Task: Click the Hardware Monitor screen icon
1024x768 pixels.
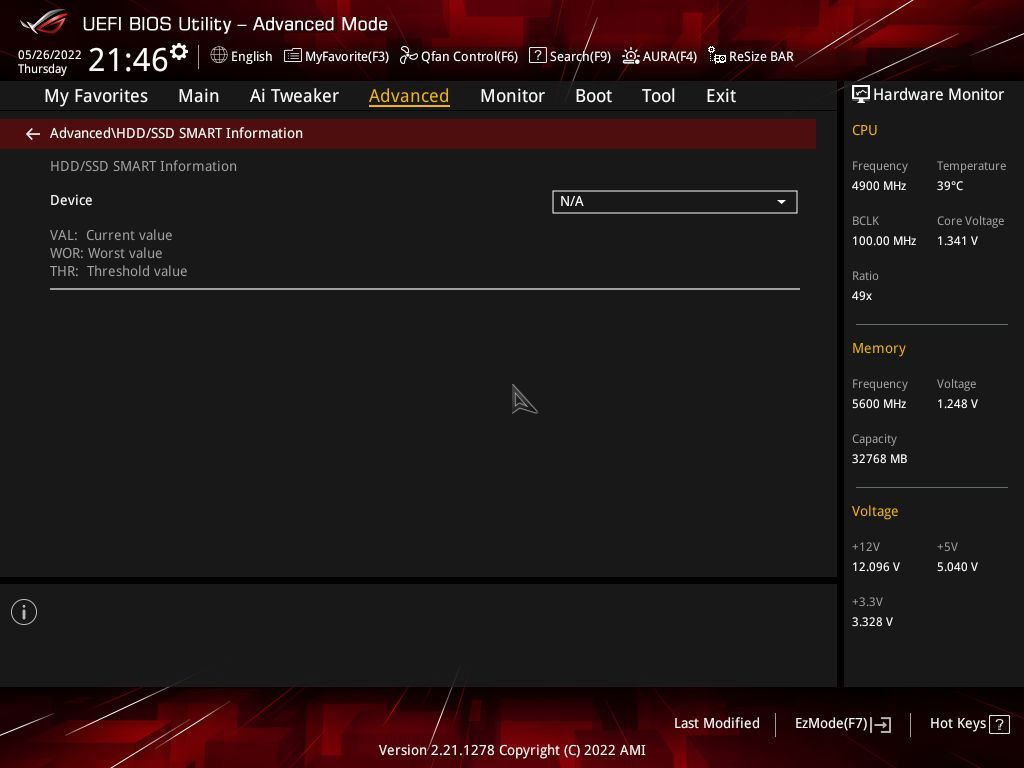Action: click(x=861, y=95)
